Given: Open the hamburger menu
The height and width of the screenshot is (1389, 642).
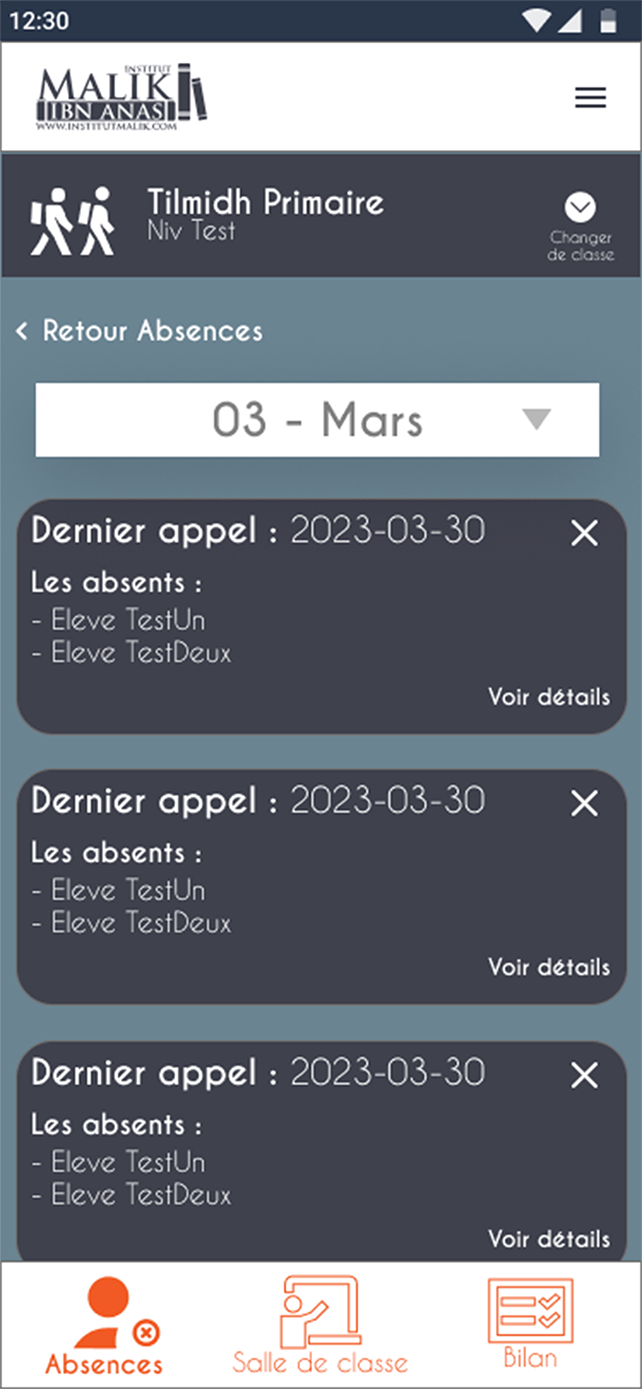Looking at the screenshot, I should click(590, 97).
